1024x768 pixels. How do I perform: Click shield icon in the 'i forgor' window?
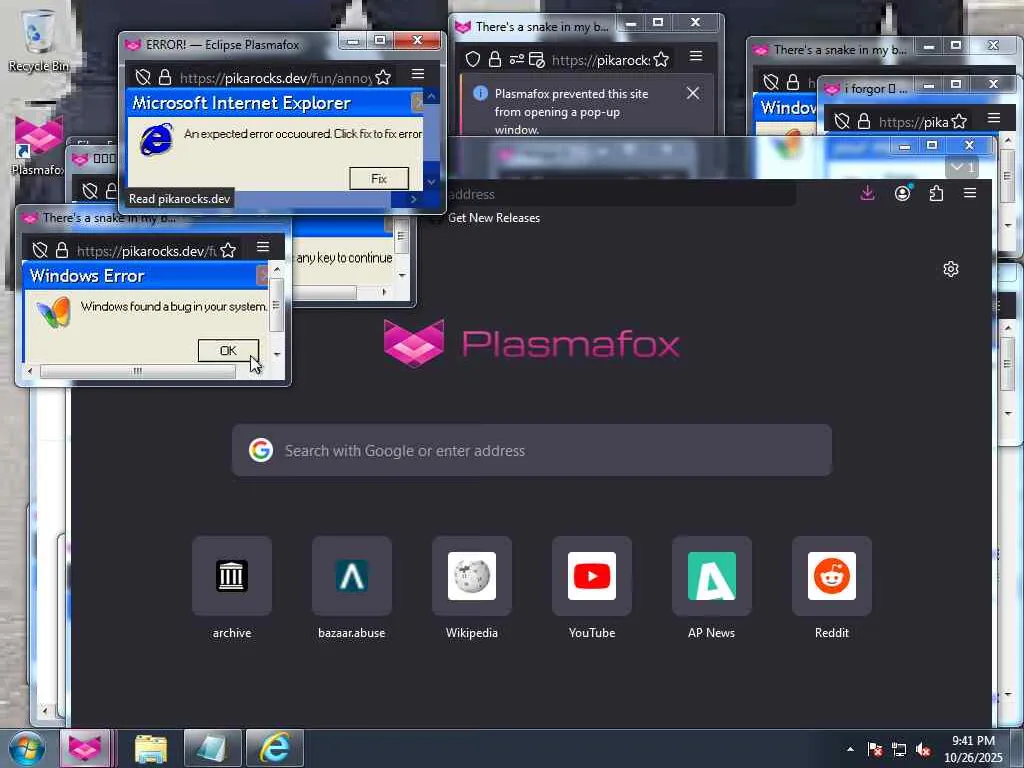click(x=842, y=121)
